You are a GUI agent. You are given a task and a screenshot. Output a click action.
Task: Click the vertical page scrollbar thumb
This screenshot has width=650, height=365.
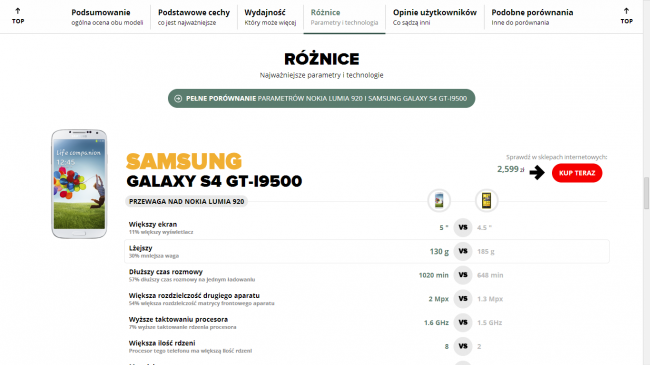(646, 193)
